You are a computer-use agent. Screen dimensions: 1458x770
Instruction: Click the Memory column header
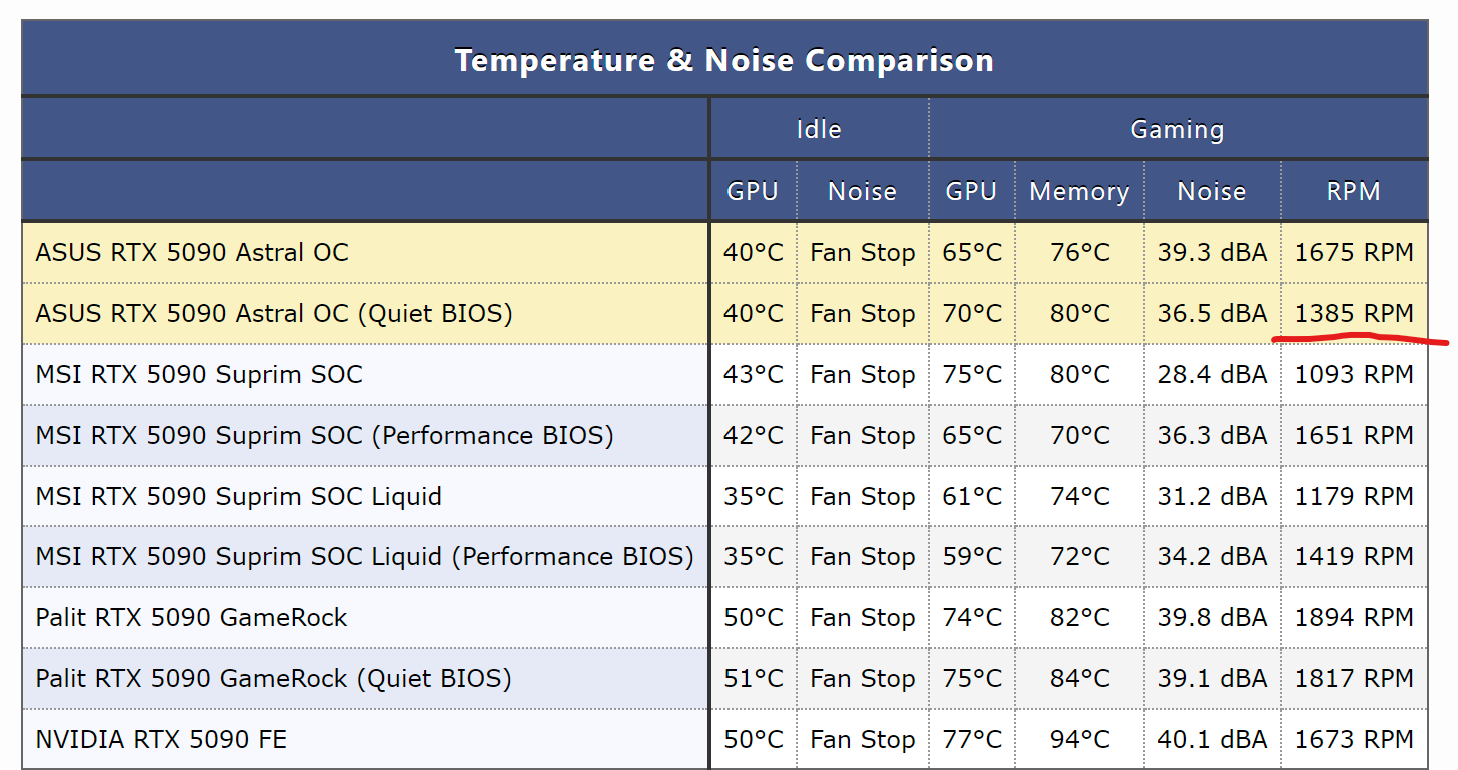coord(1079,191)
